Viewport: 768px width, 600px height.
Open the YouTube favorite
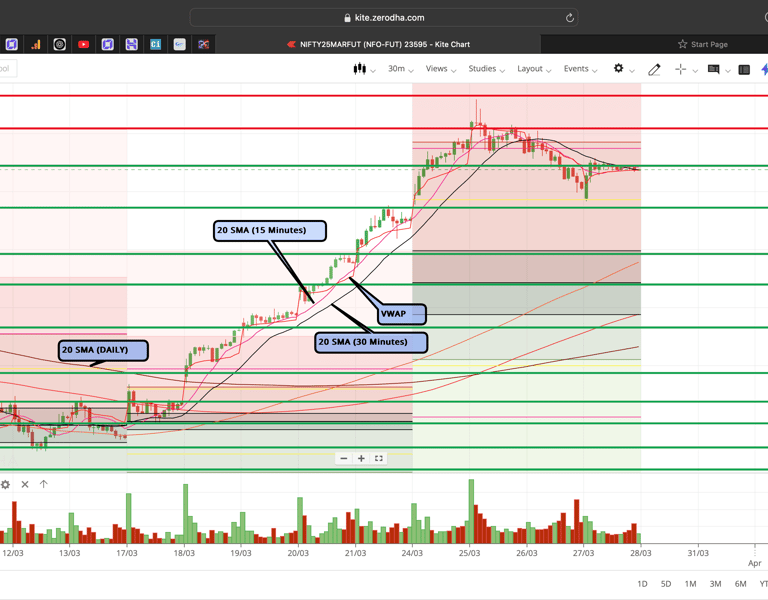coord(83,45)
